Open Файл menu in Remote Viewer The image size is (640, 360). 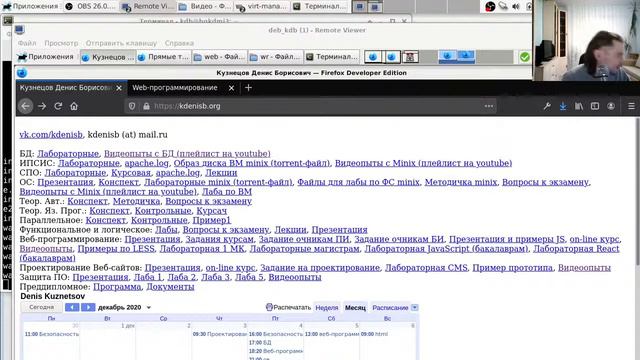point(27,43)
